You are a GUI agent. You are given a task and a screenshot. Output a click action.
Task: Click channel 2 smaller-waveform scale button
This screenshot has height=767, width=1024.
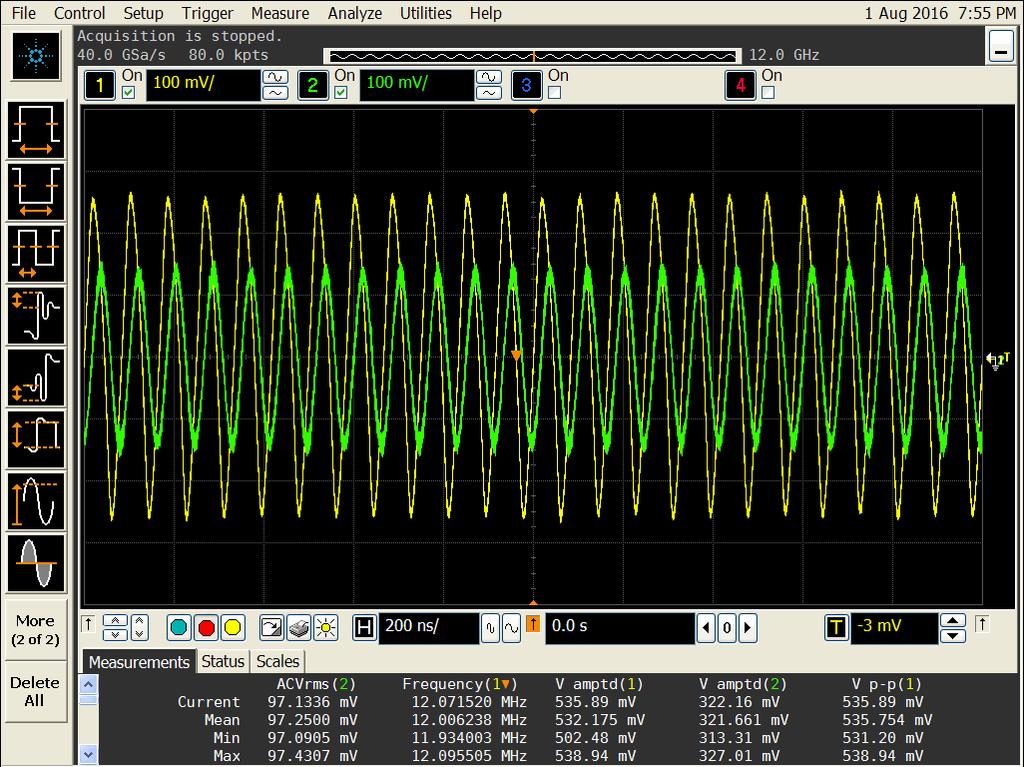click(x=489, y=93)
